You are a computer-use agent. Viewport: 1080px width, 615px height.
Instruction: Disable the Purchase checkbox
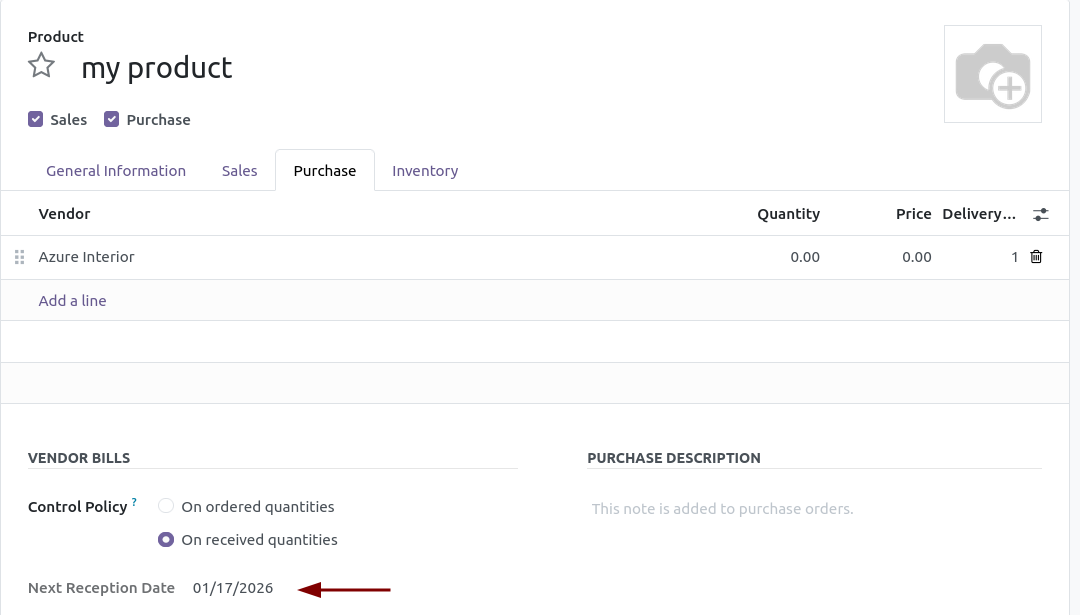111,119
